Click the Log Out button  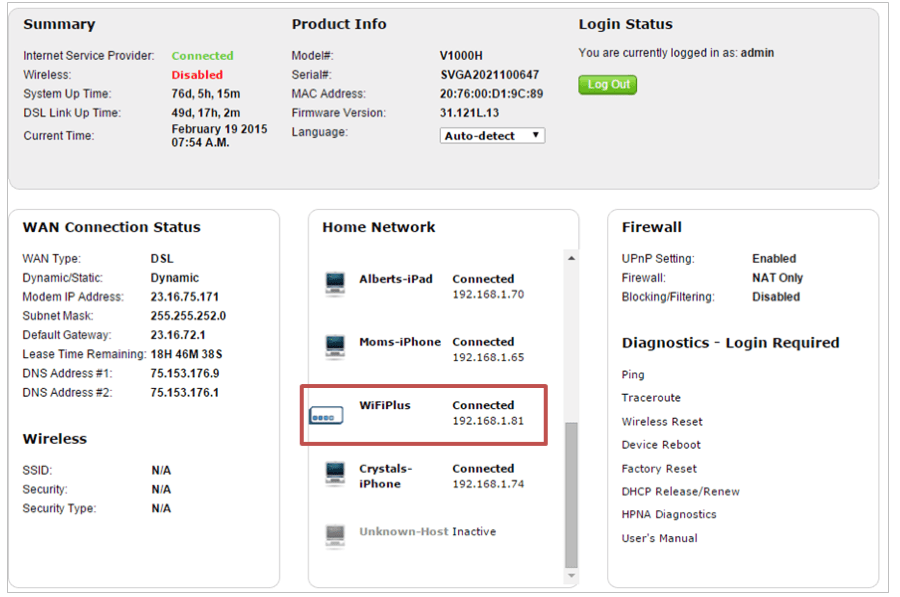(x=607, y=85)
